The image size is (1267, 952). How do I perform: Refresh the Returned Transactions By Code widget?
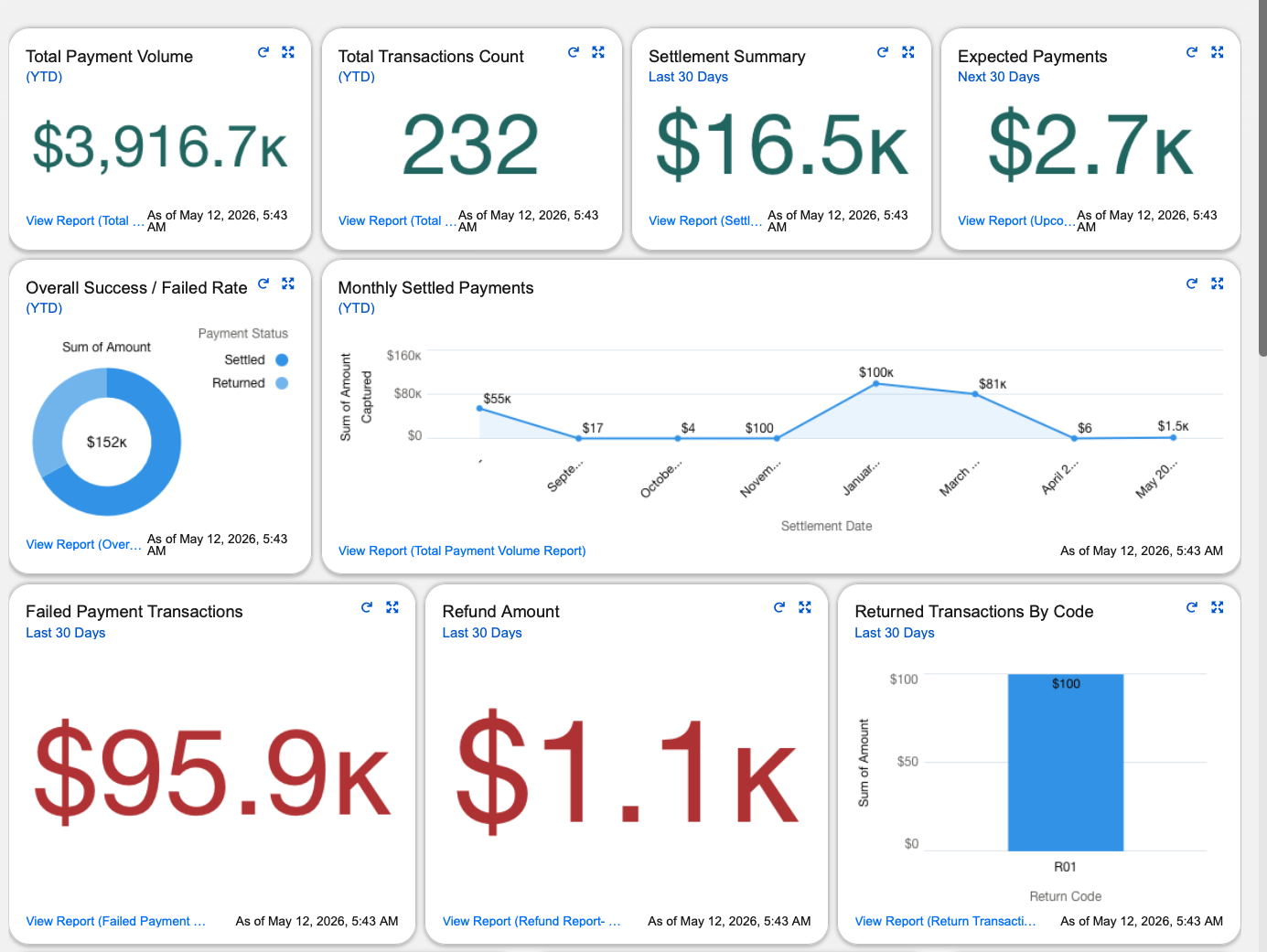pyautogui.click(x=1192, y=607)
